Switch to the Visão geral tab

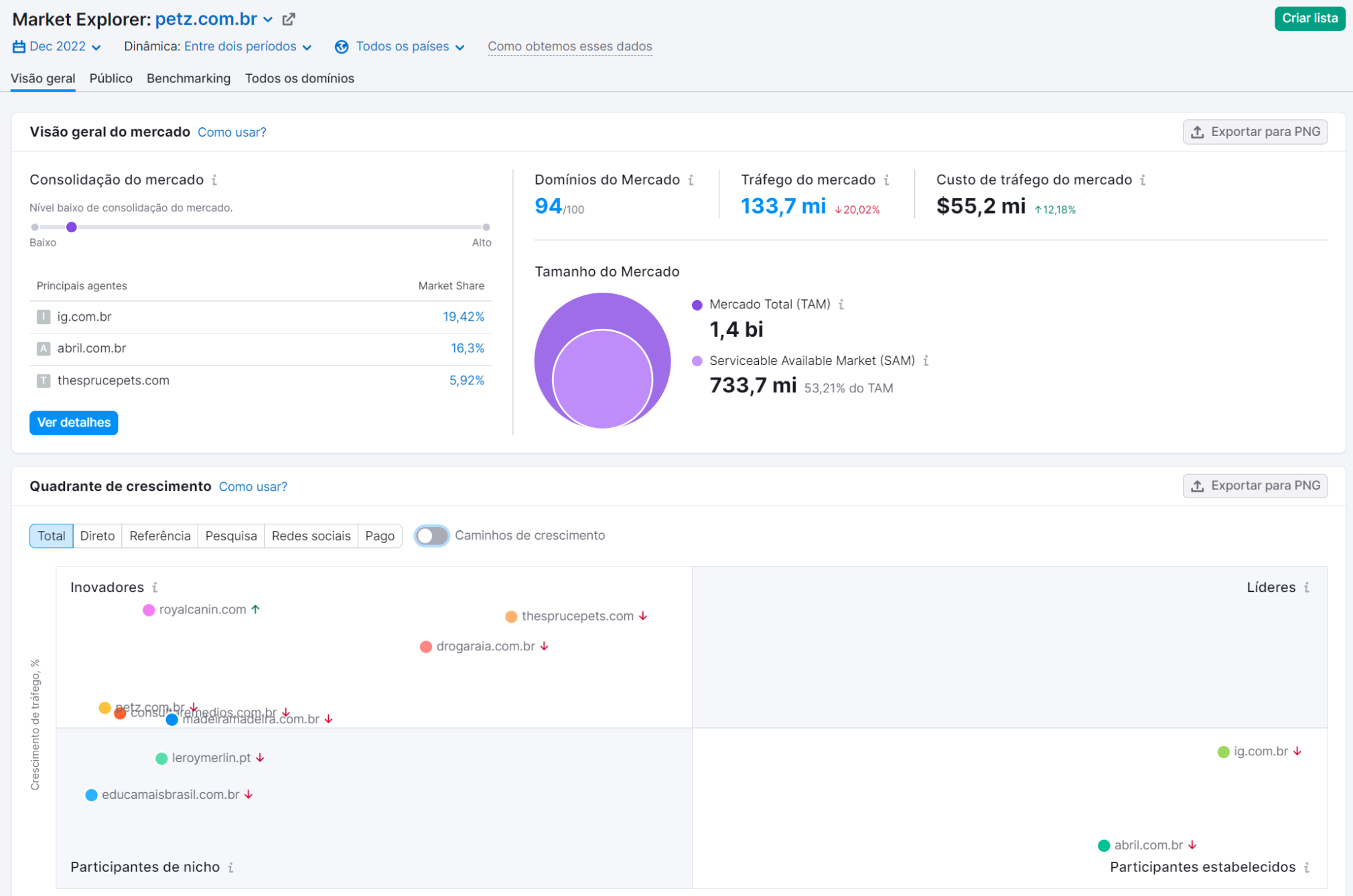[43, 78]
